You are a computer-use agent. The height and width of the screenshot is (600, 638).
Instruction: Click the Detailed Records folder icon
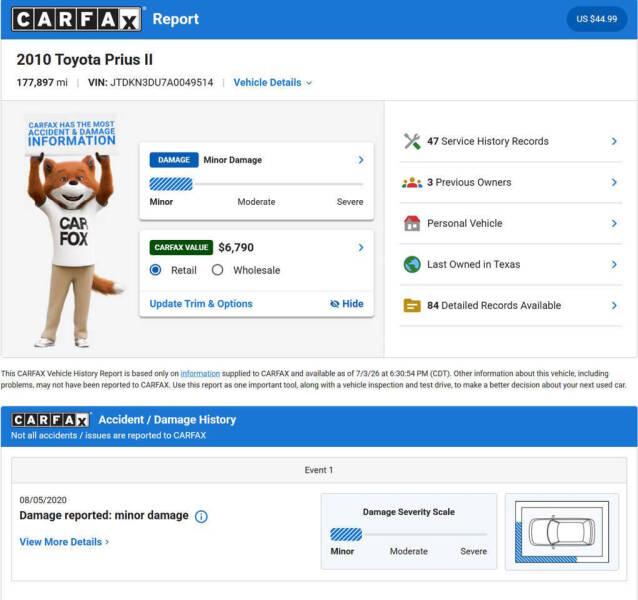point(412,305)
